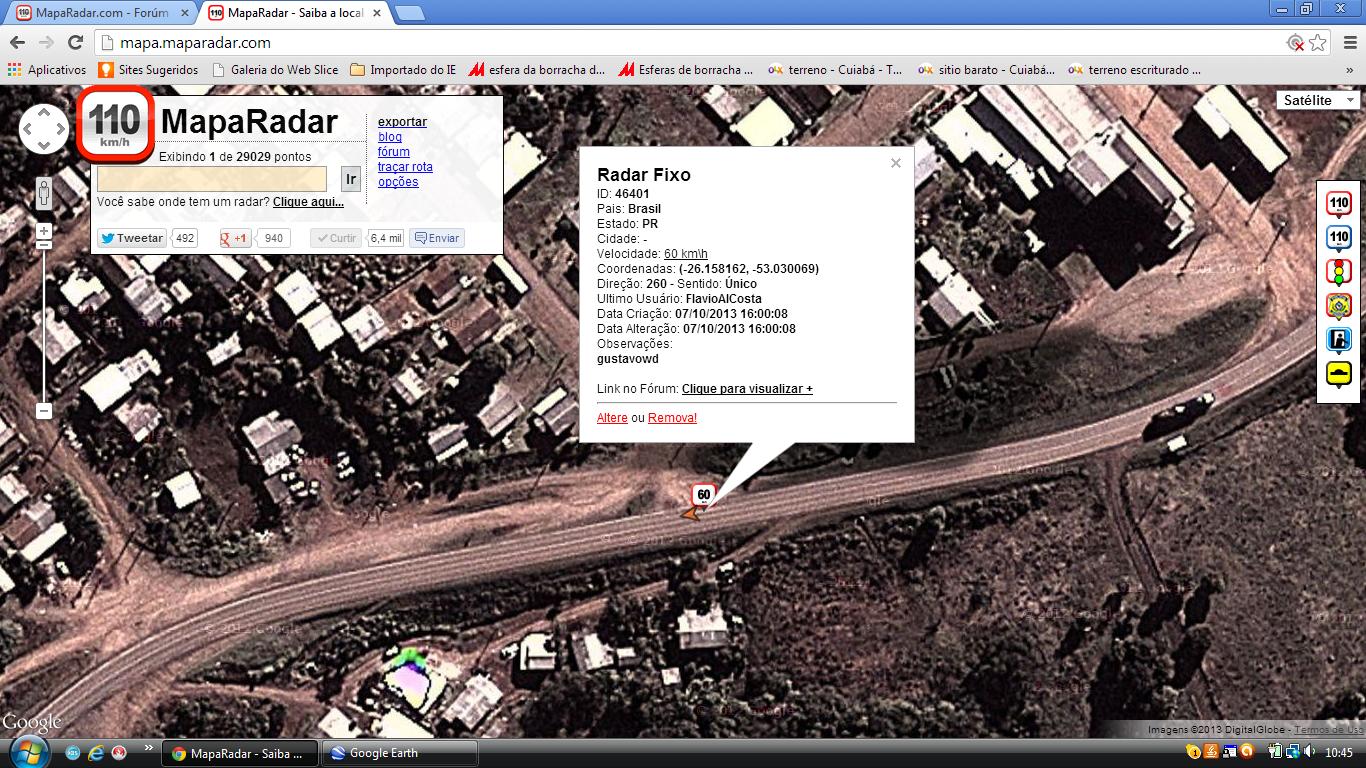The image size is (1366, 768).
Task: Open Aplicativos in bookmarks bar
Action: coord(47,70)
